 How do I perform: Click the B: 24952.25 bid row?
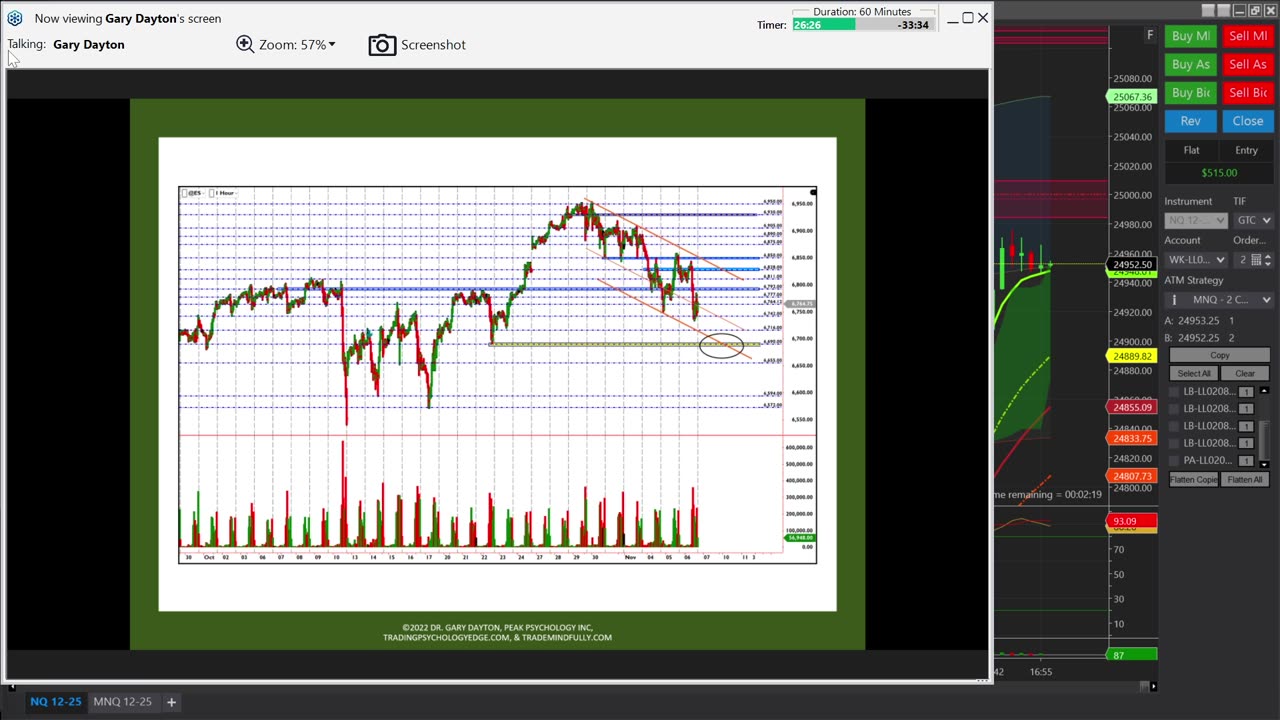[1200, 338]
